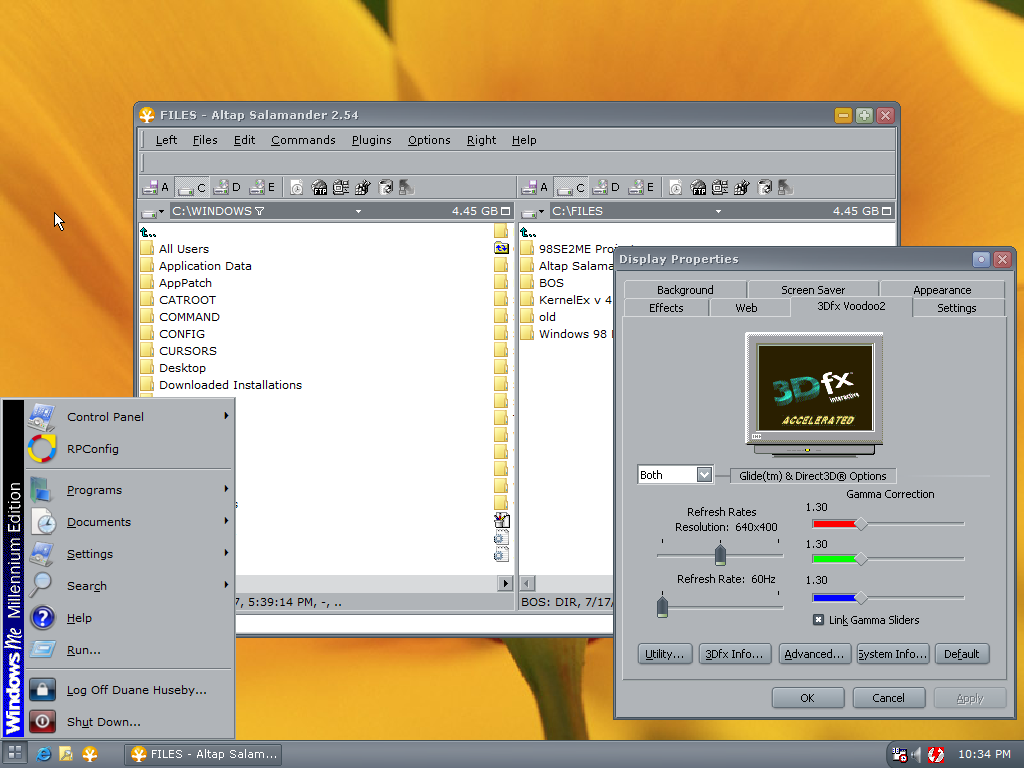Screen dimensions: 1024x768
Task: Open the Both combo box dropdown
Action: click(704, 475)
